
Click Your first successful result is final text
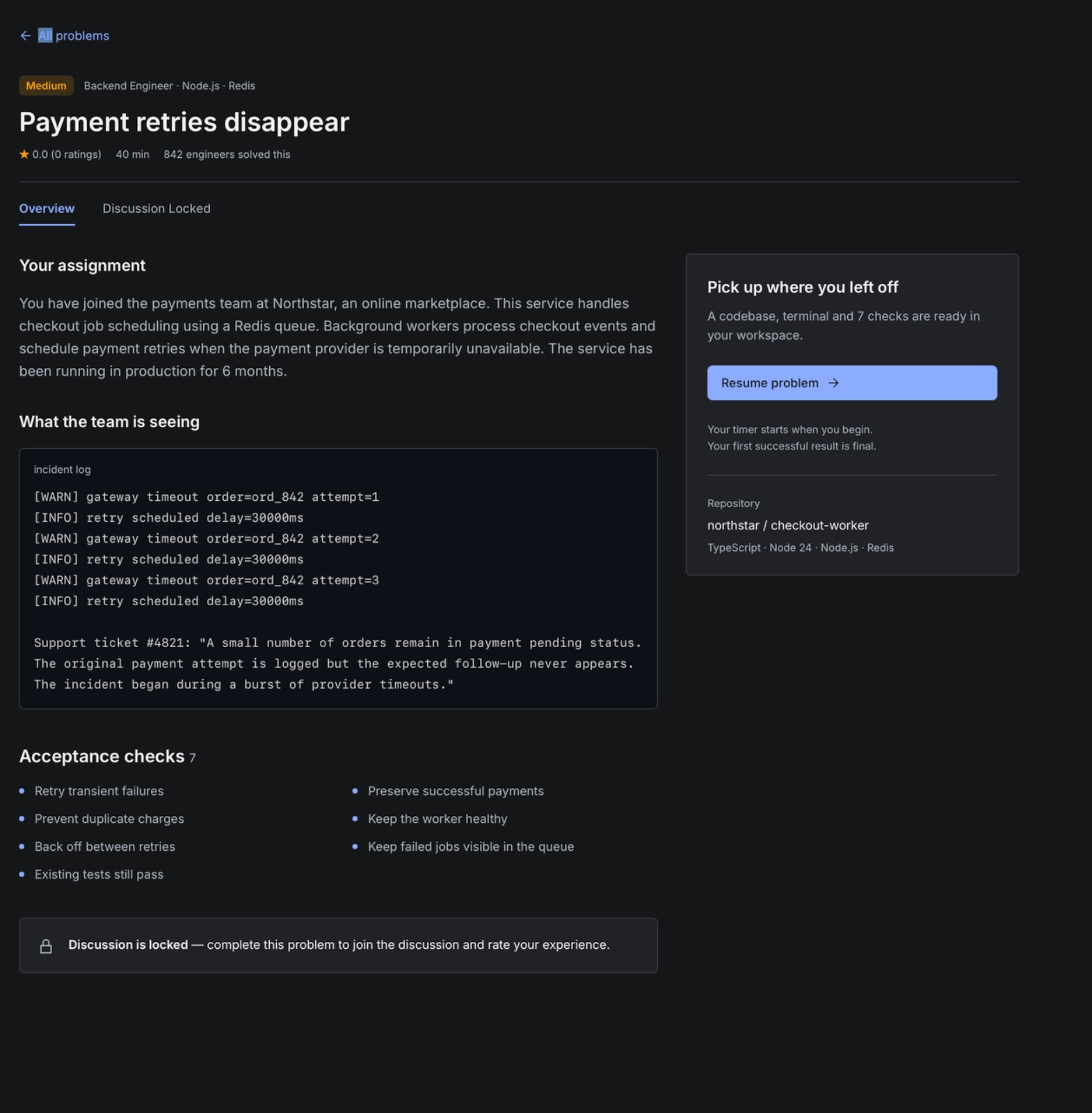pos(792,447)
